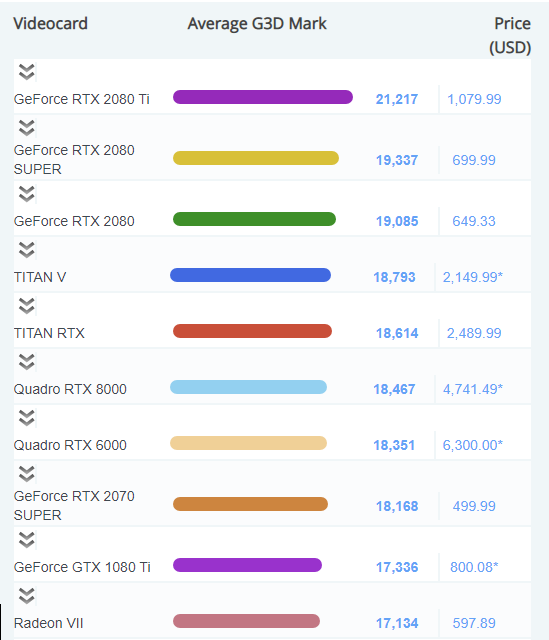549x640 pixels.
Task: Click the 21,217 G3D Mark score
Action: (397, 99)
